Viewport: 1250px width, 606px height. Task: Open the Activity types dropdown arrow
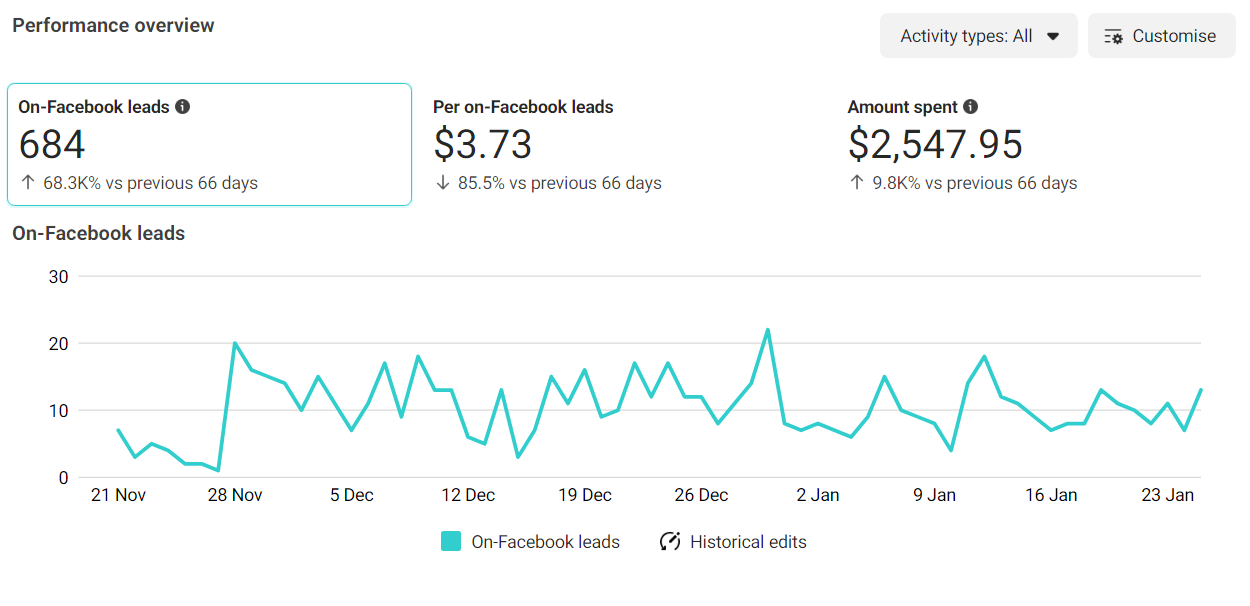1053,36
